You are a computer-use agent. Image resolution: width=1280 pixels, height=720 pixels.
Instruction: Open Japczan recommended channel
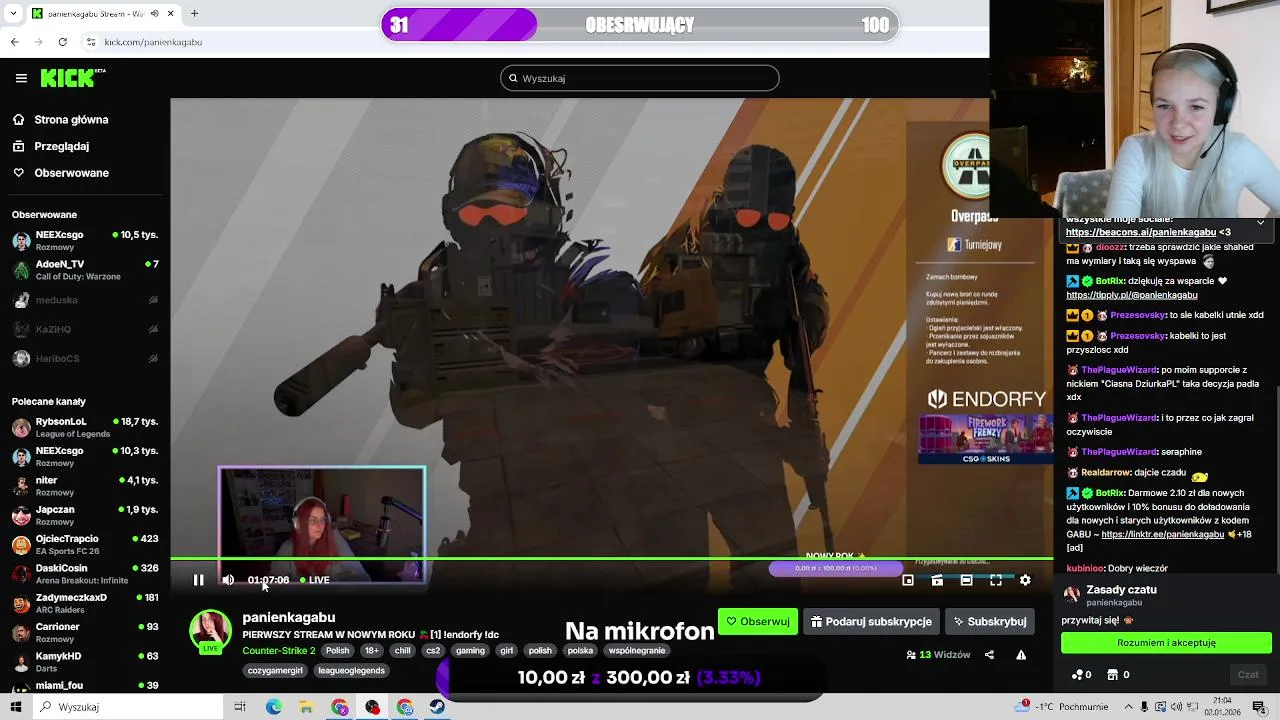point(85,515)
